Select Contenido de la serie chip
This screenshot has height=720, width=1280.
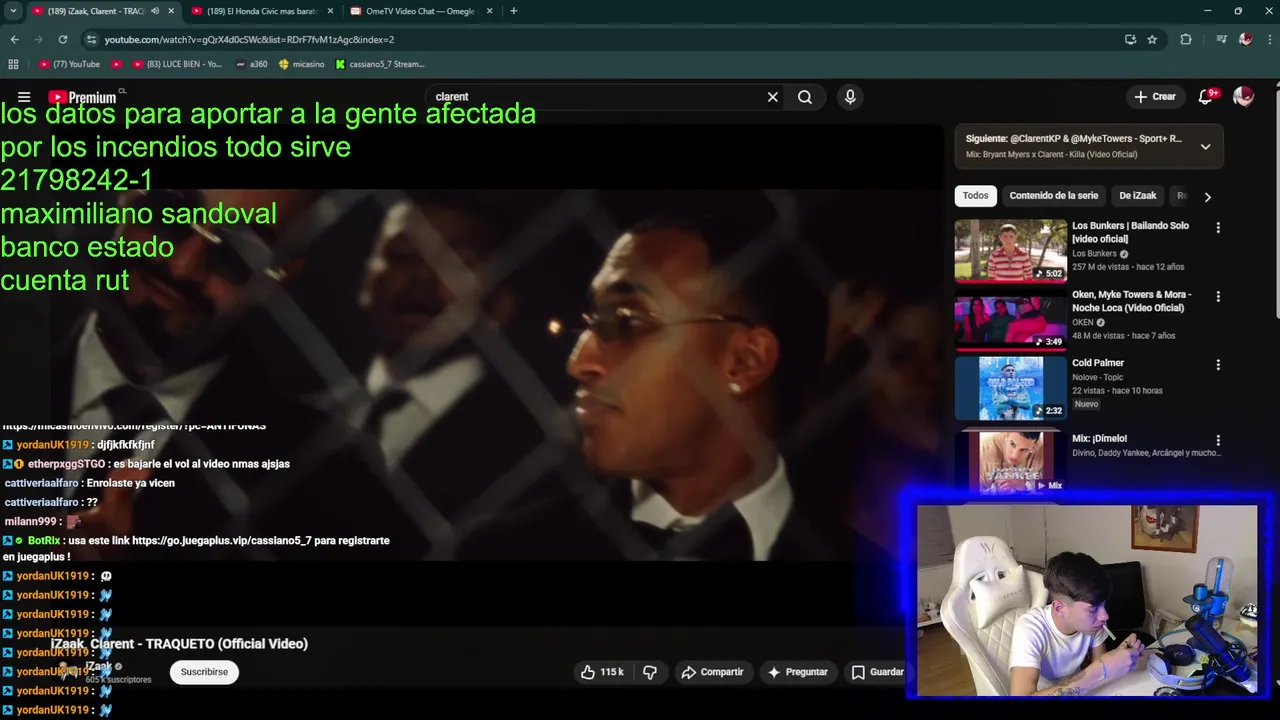click(1053, 196)
